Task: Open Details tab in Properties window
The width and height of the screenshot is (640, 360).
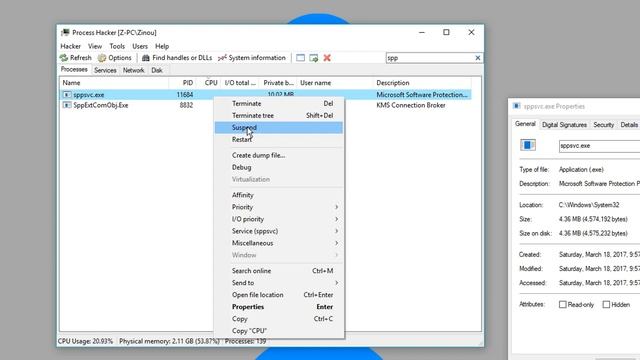Action: tap(629, 125)
